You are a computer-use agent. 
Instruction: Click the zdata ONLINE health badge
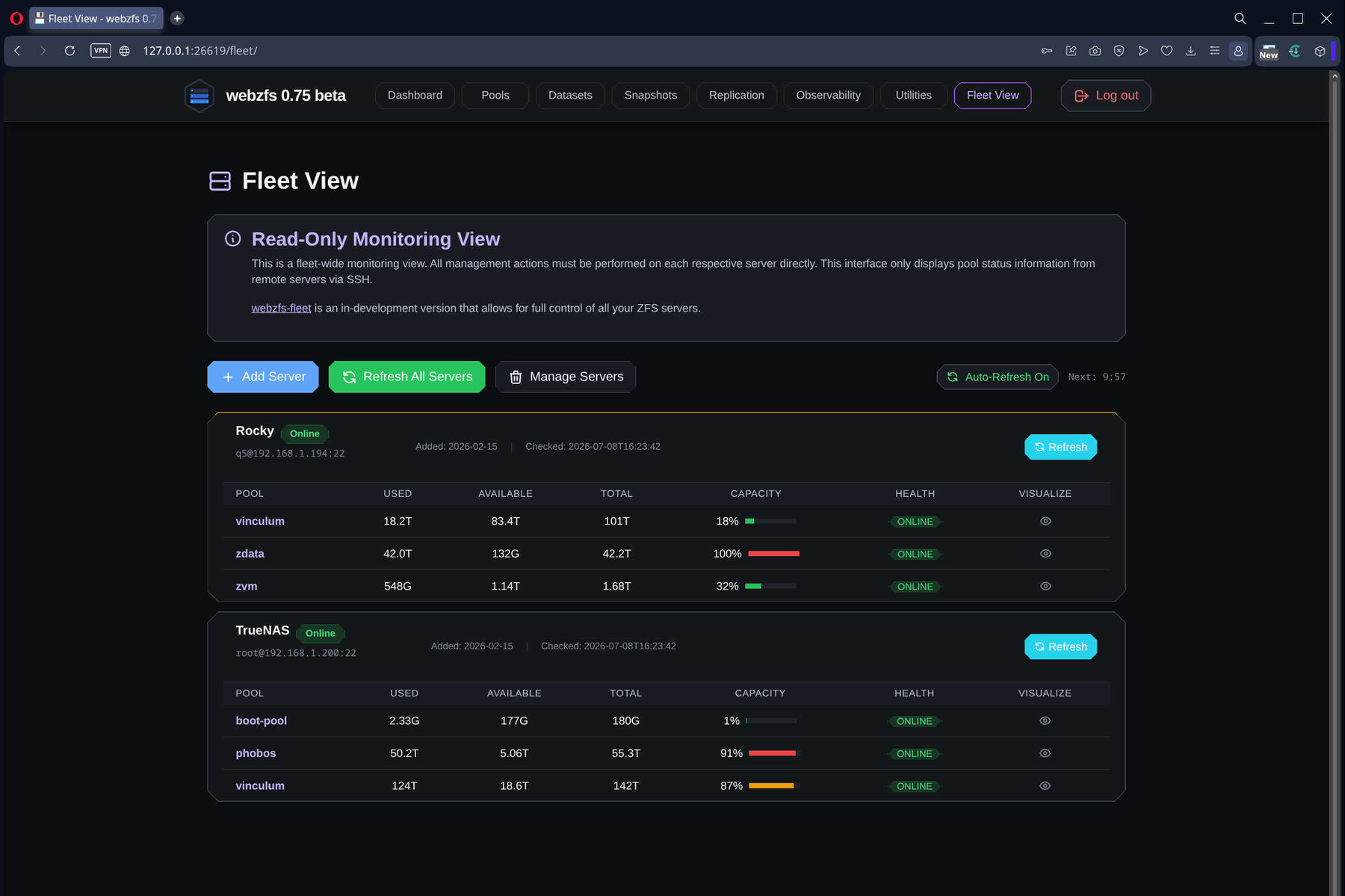point(915,554)
